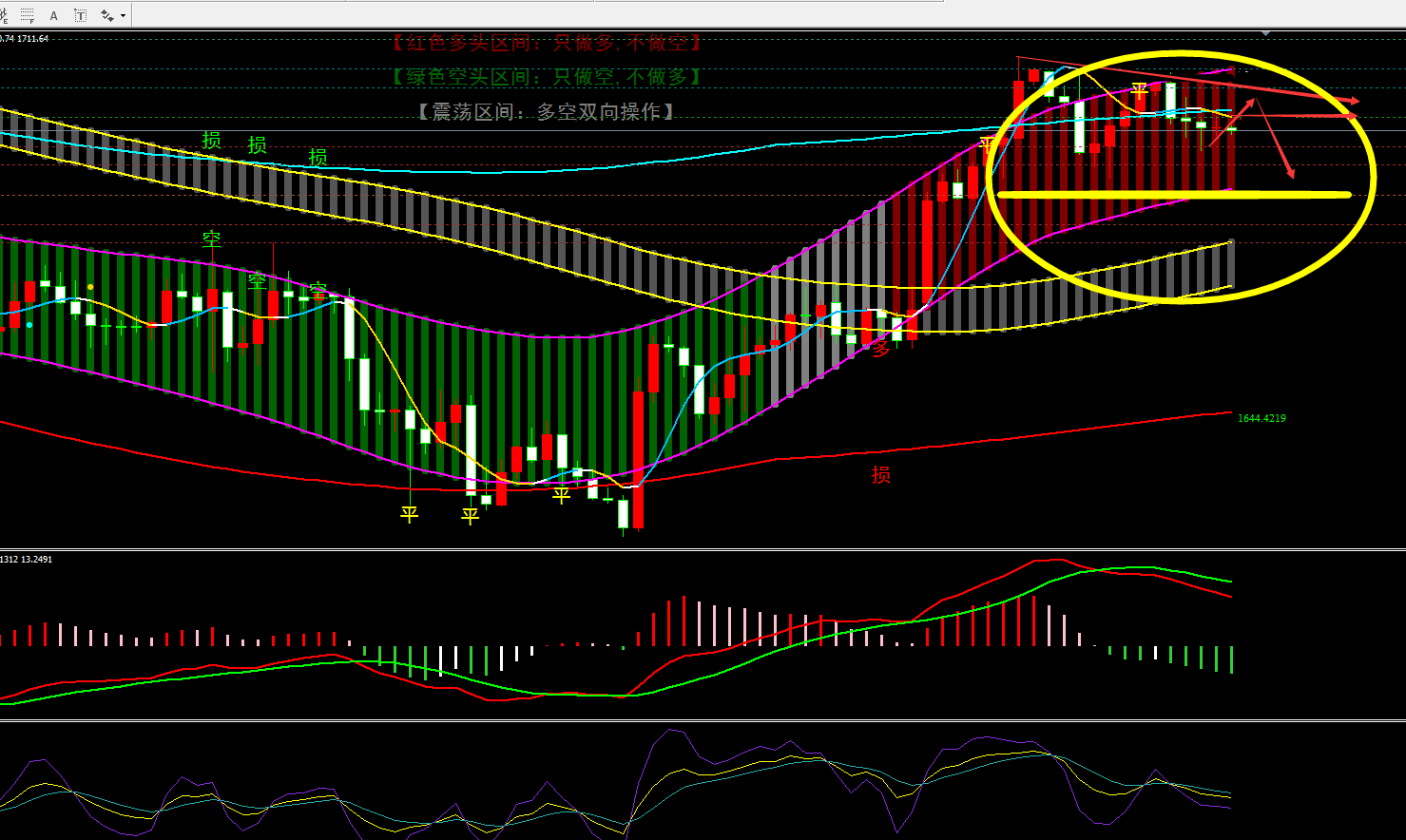Viewport: 1406px width, 840px height.
Task: Select the leftmost green '损' label
Action: [211, 141]
